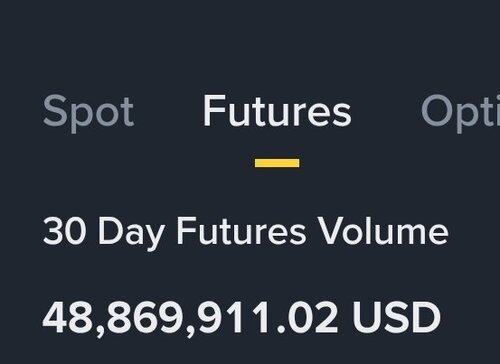The width and height of the screenshot is (500, 364).
Task: Click the word Day in heading
Action: coord(131,233)
